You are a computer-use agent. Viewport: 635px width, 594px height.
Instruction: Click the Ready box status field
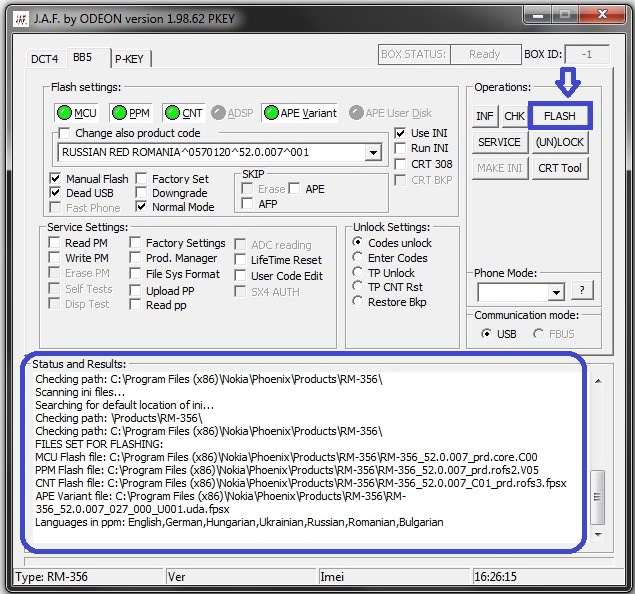[x=485, y=54]
